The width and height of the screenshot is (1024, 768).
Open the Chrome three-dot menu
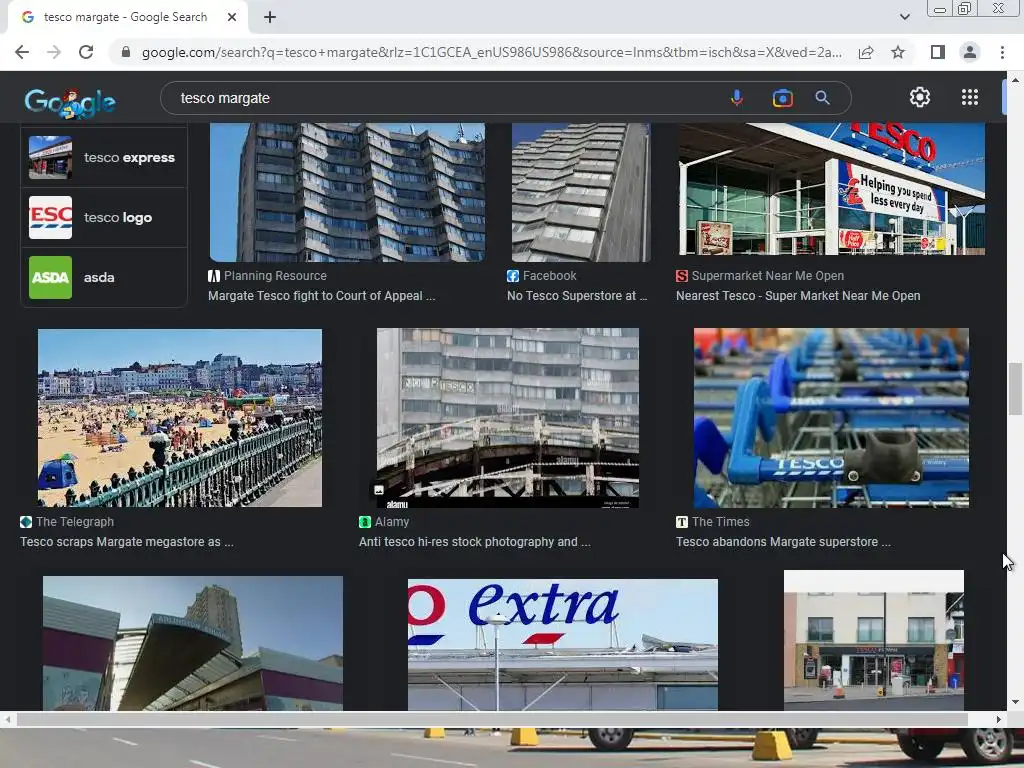[1002, 52]
